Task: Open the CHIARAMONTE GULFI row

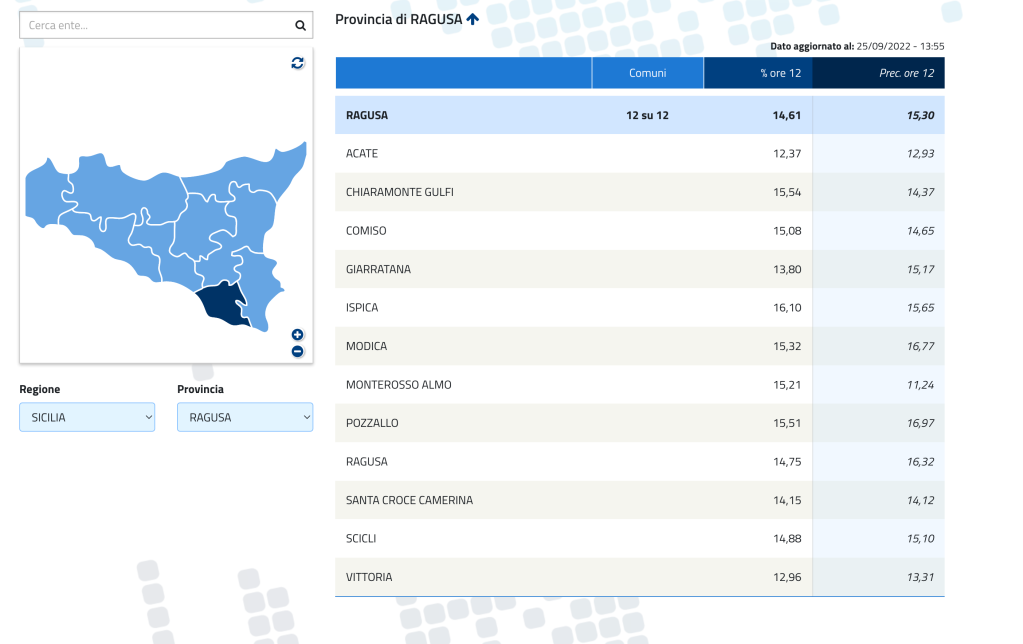Action: [x=400, y=192]
